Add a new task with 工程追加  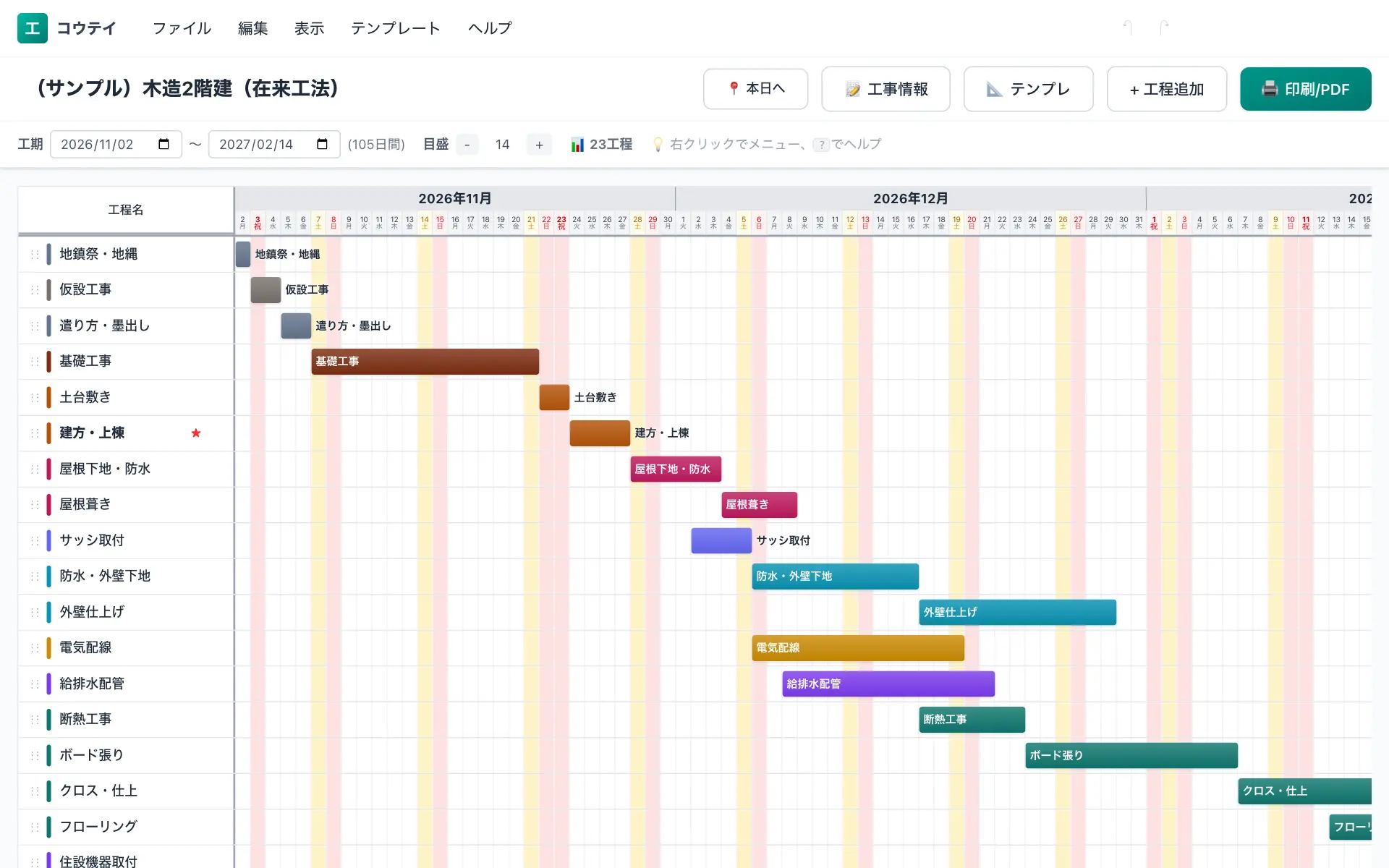click(1166, 89)
